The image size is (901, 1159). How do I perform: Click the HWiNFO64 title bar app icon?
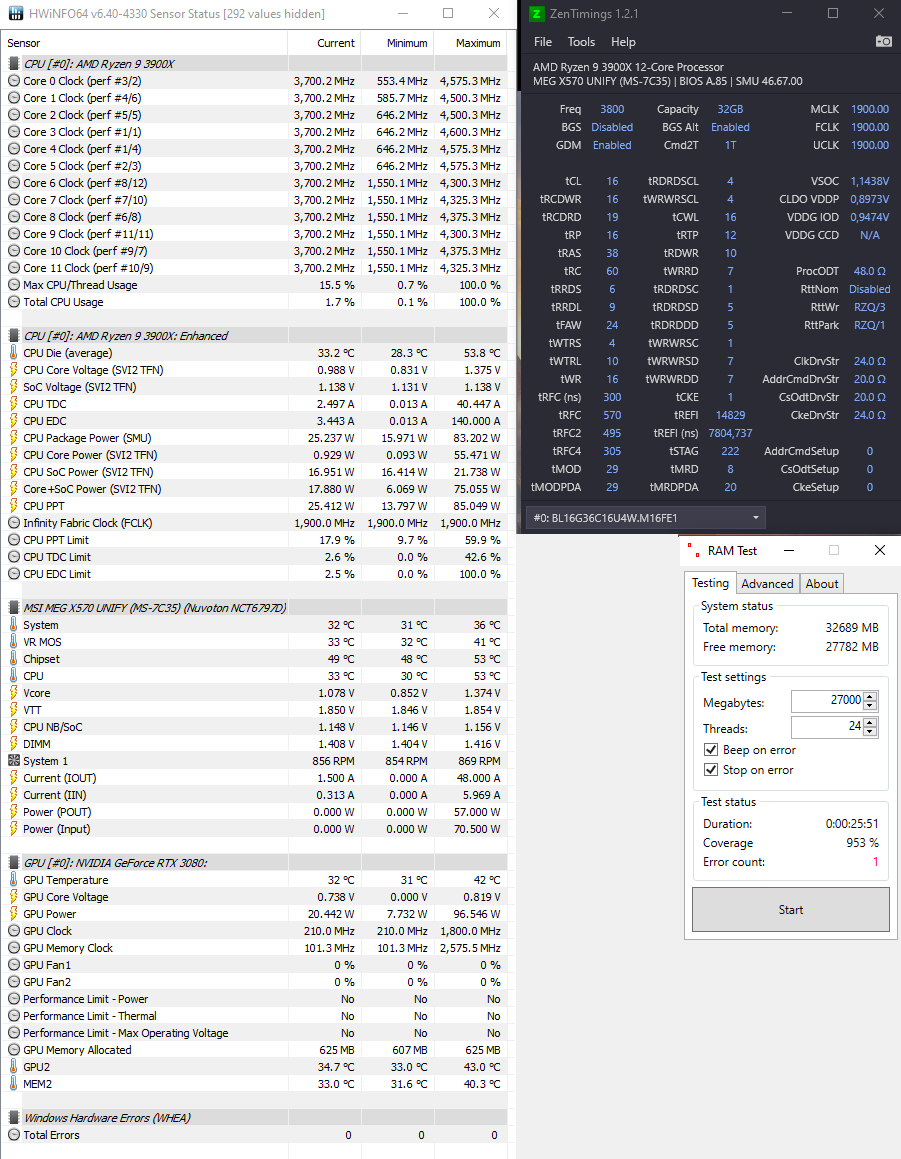[15, 13]
